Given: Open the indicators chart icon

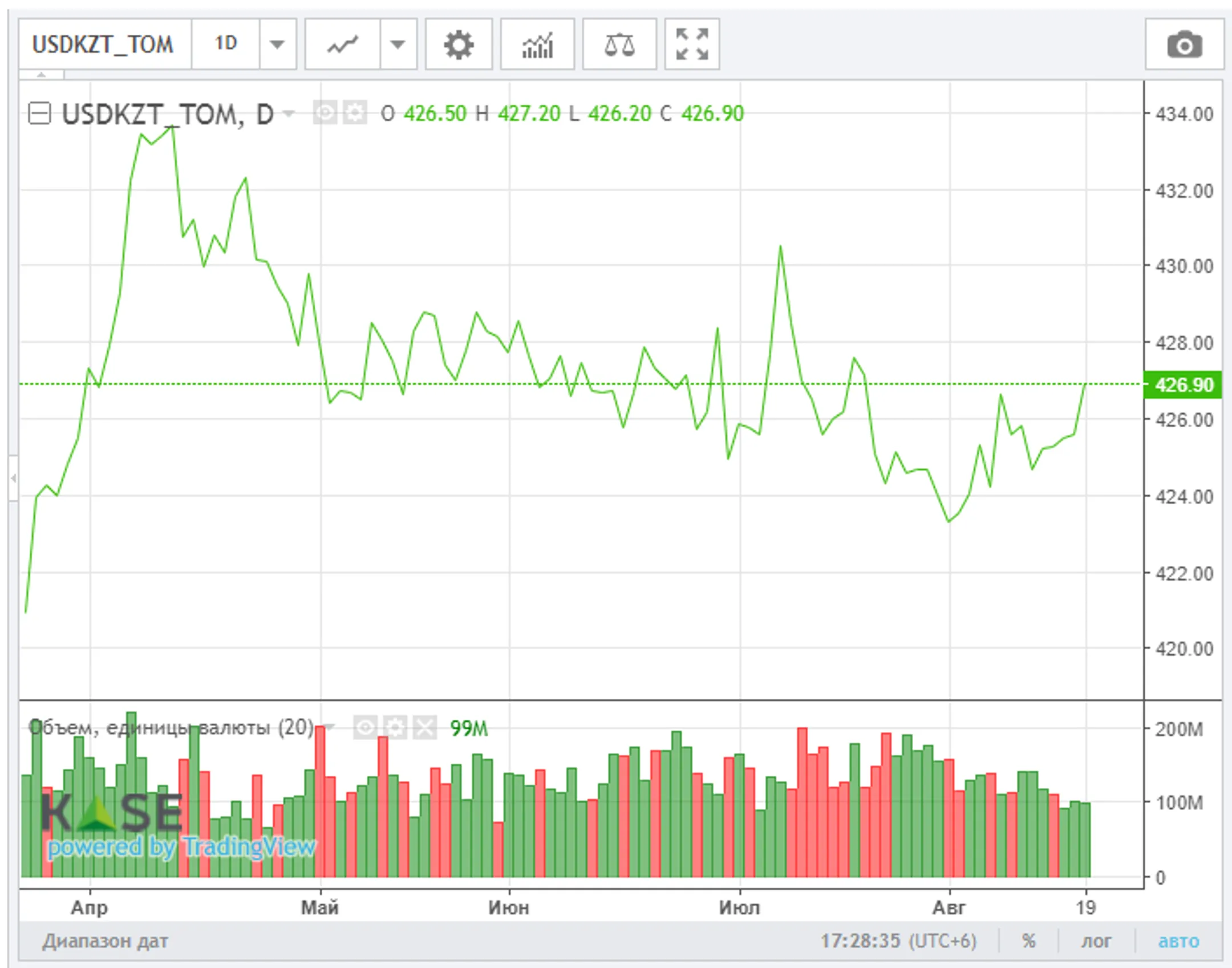Looking at the screenshot, I should tap(537, 44).
